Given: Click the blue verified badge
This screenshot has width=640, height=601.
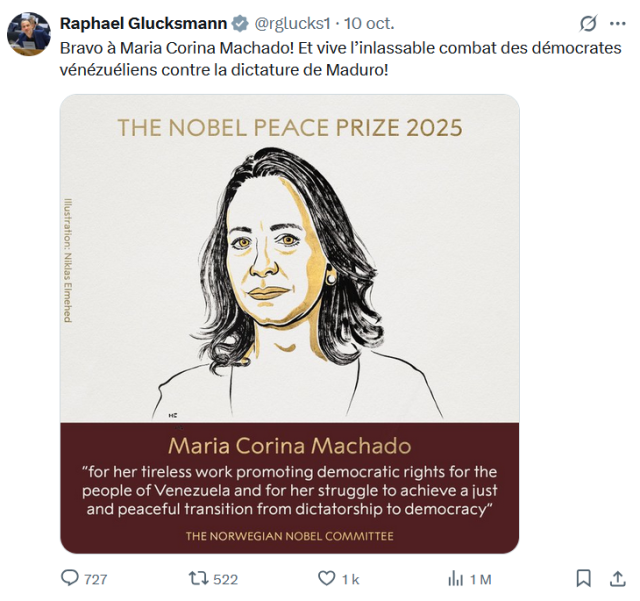Looking at the screenshot, I should [x=240, y=23].
